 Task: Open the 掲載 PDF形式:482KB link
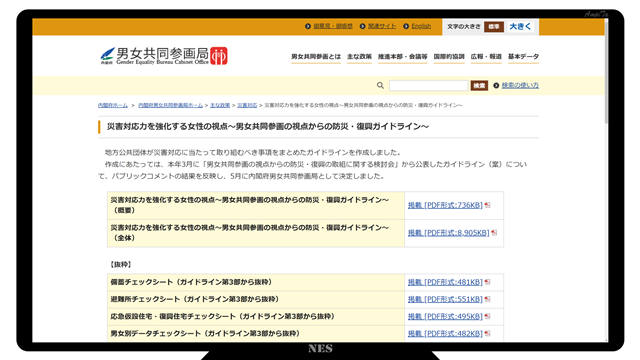point(445,334)
